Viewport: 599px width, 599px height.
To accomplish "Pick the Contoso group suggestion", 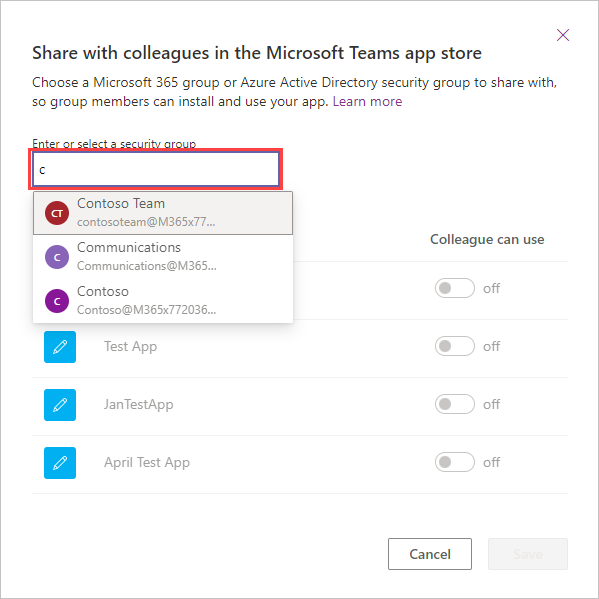I will (163, 301).
